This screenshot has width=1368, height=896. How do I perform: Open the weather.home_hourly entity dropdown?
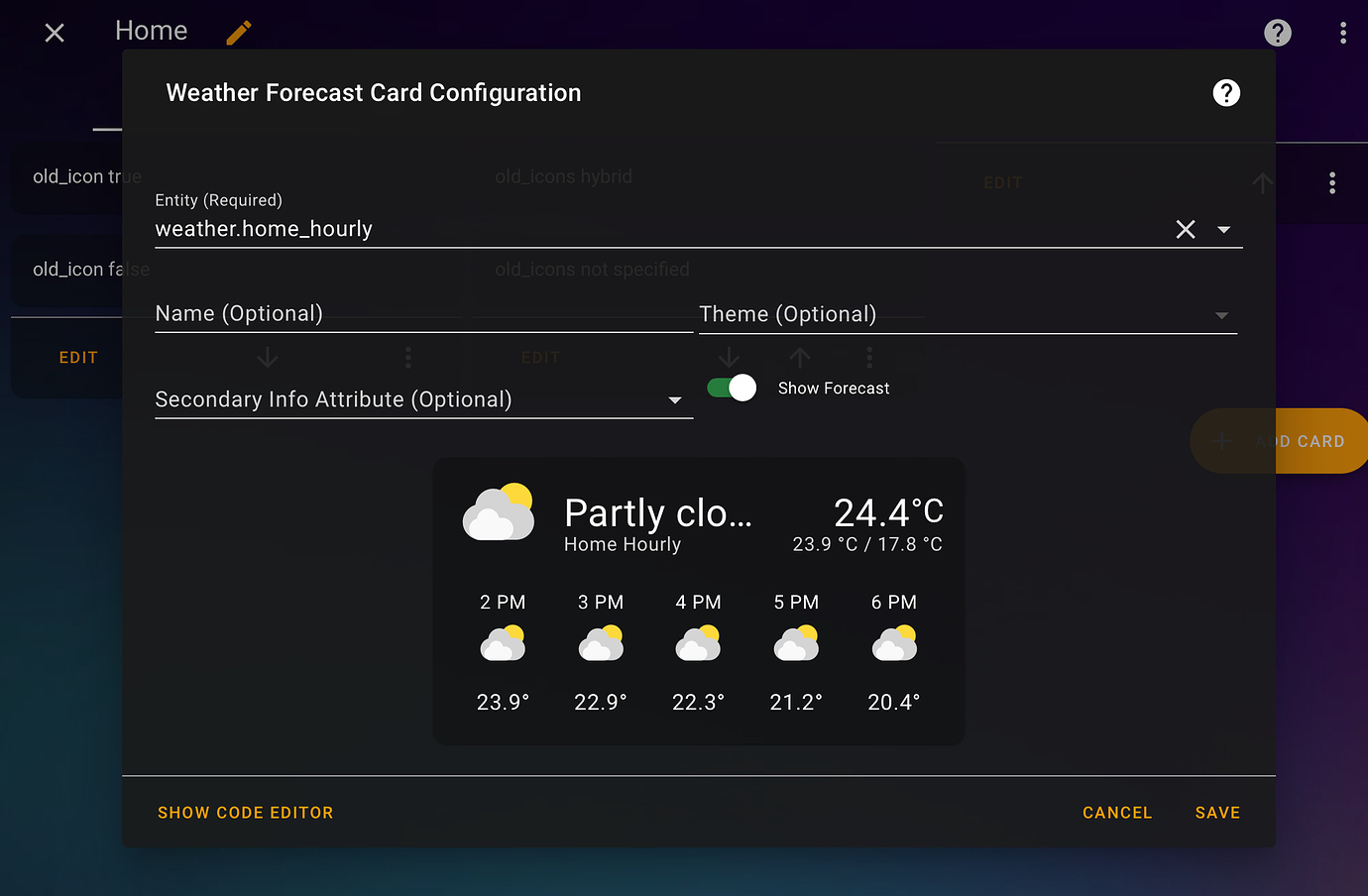point(1223,229)
